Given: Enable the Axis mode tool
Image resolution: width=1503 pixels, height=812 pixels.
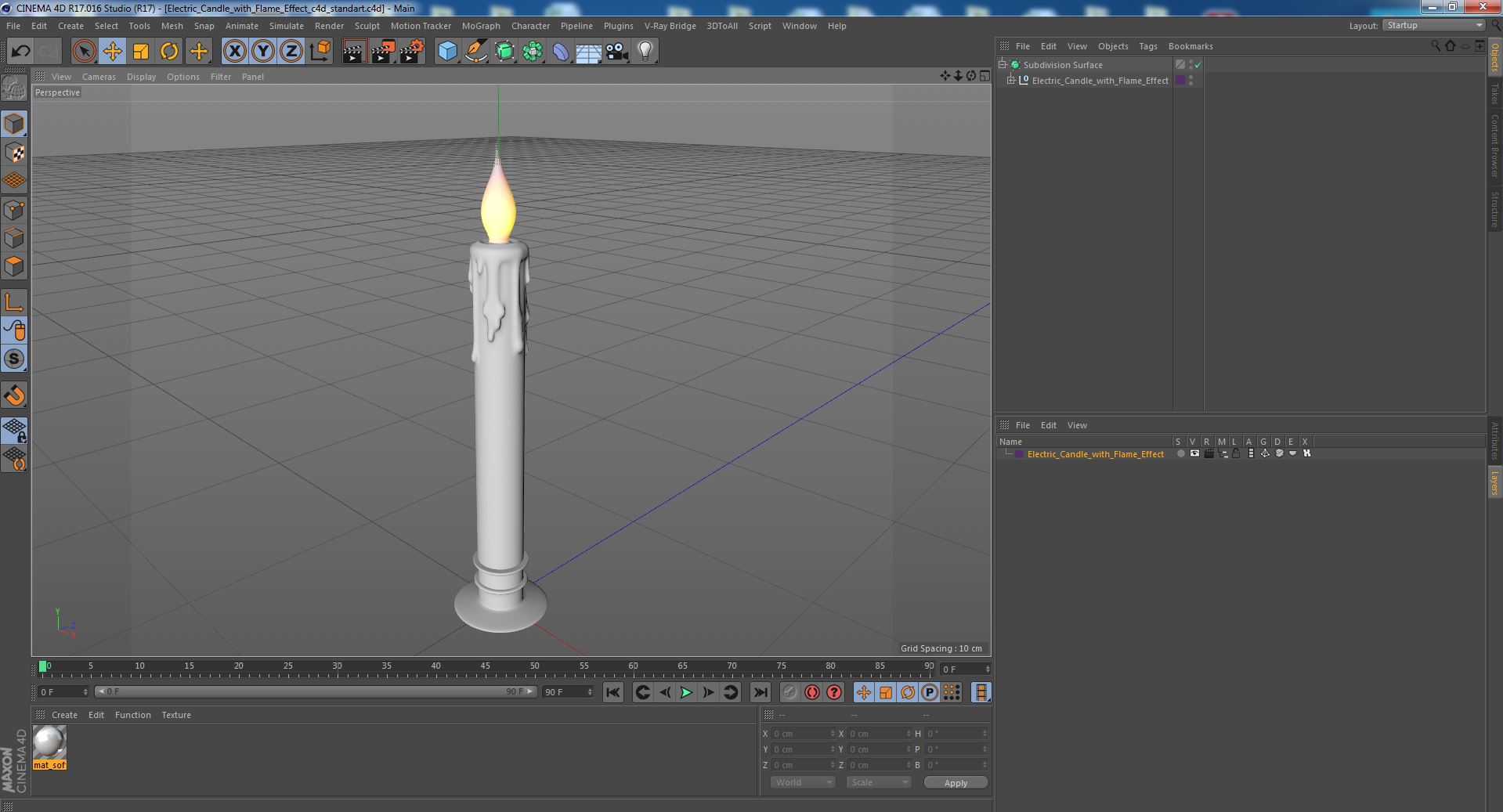Looking at the screenshot, I should 14,302.
